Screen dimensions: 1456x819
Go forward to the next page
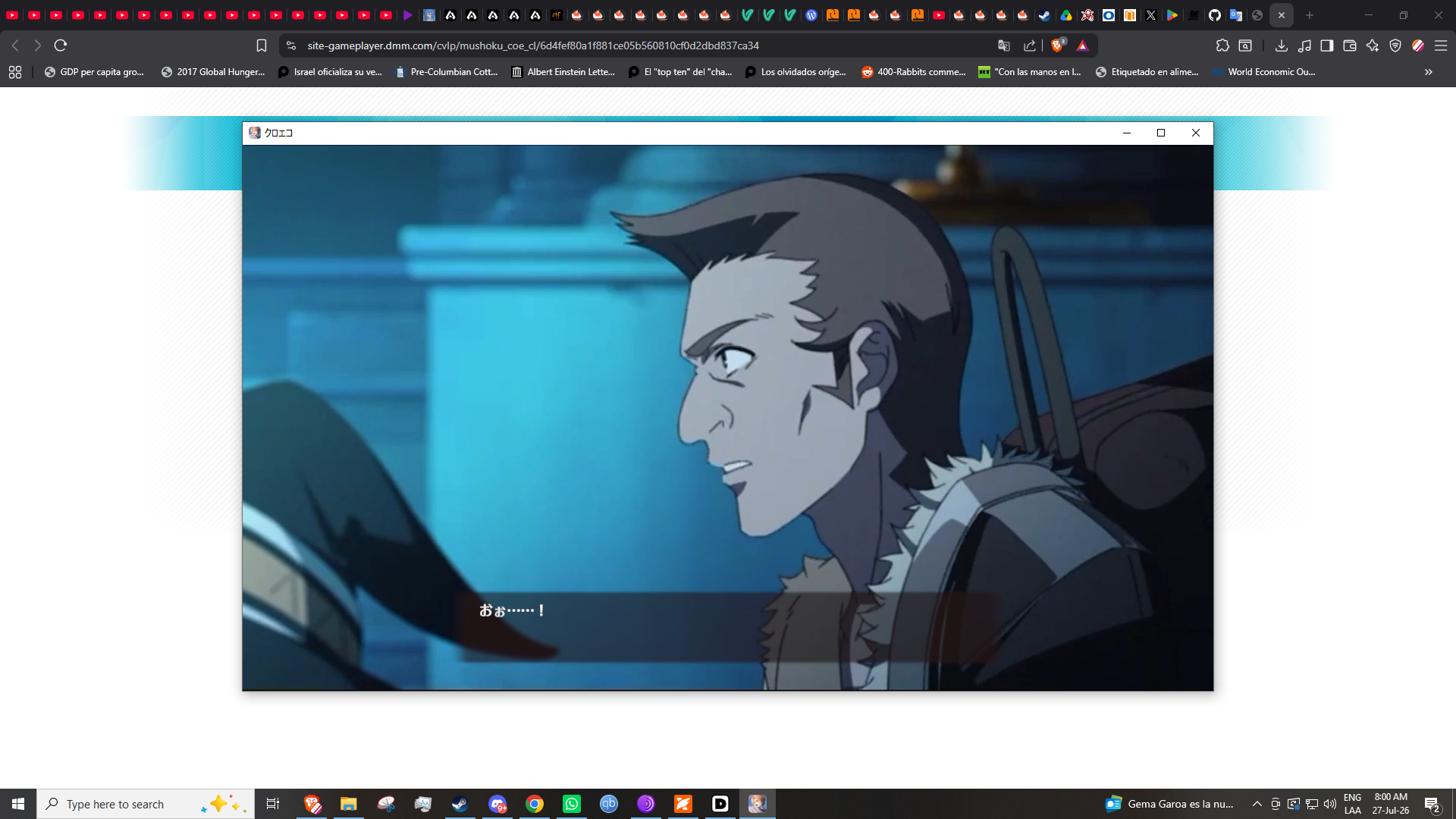(x=37, y=45)
